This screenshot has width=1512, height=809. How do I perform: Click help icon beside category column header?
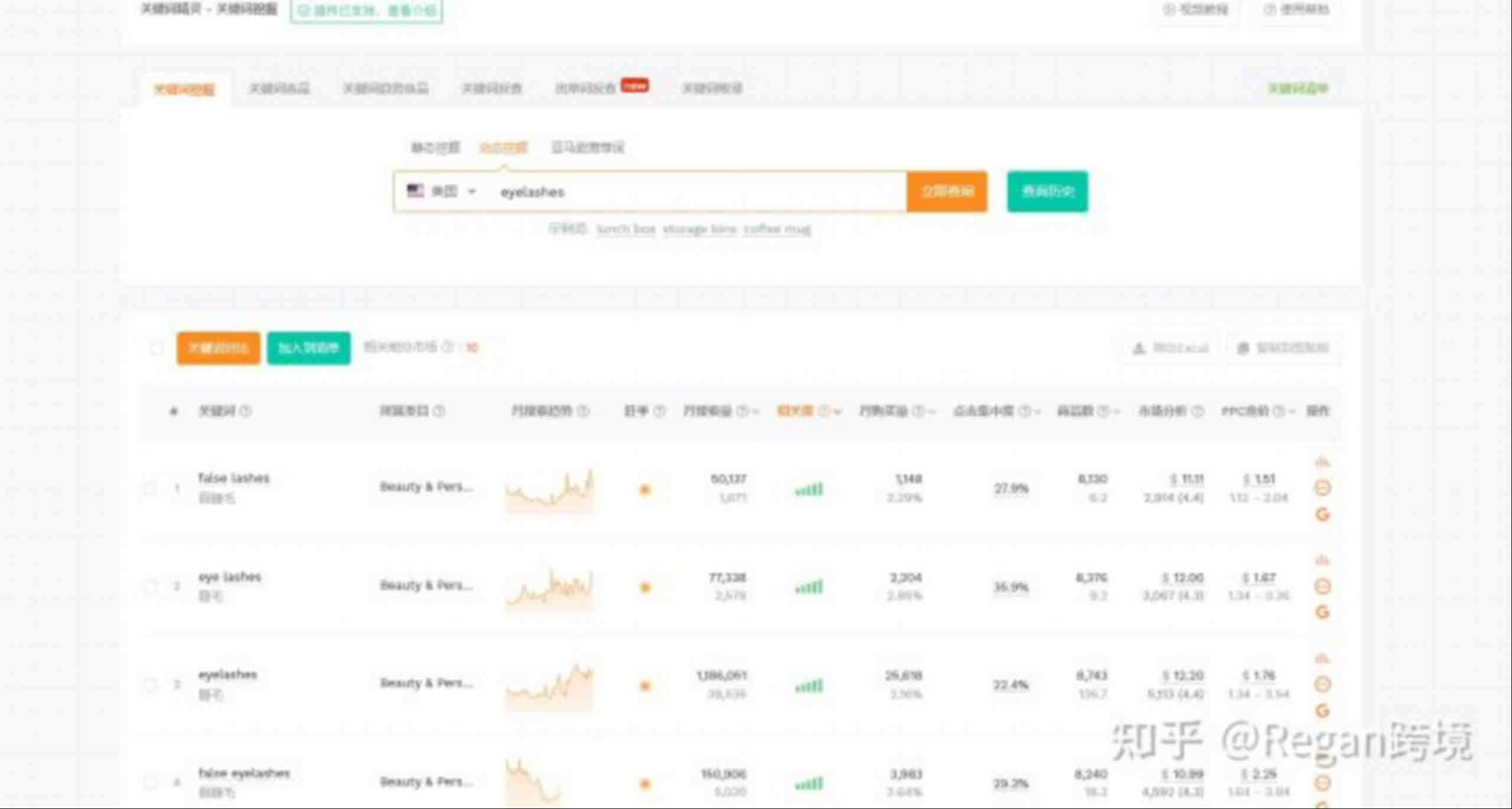pyautogui.click(x=439, y=411)
